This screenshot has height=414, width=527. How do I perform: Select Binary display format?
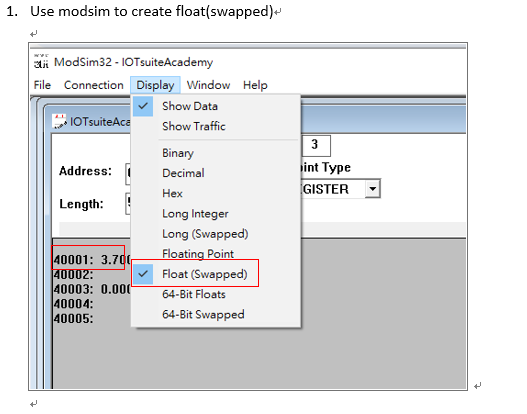(x=178, y=153)
